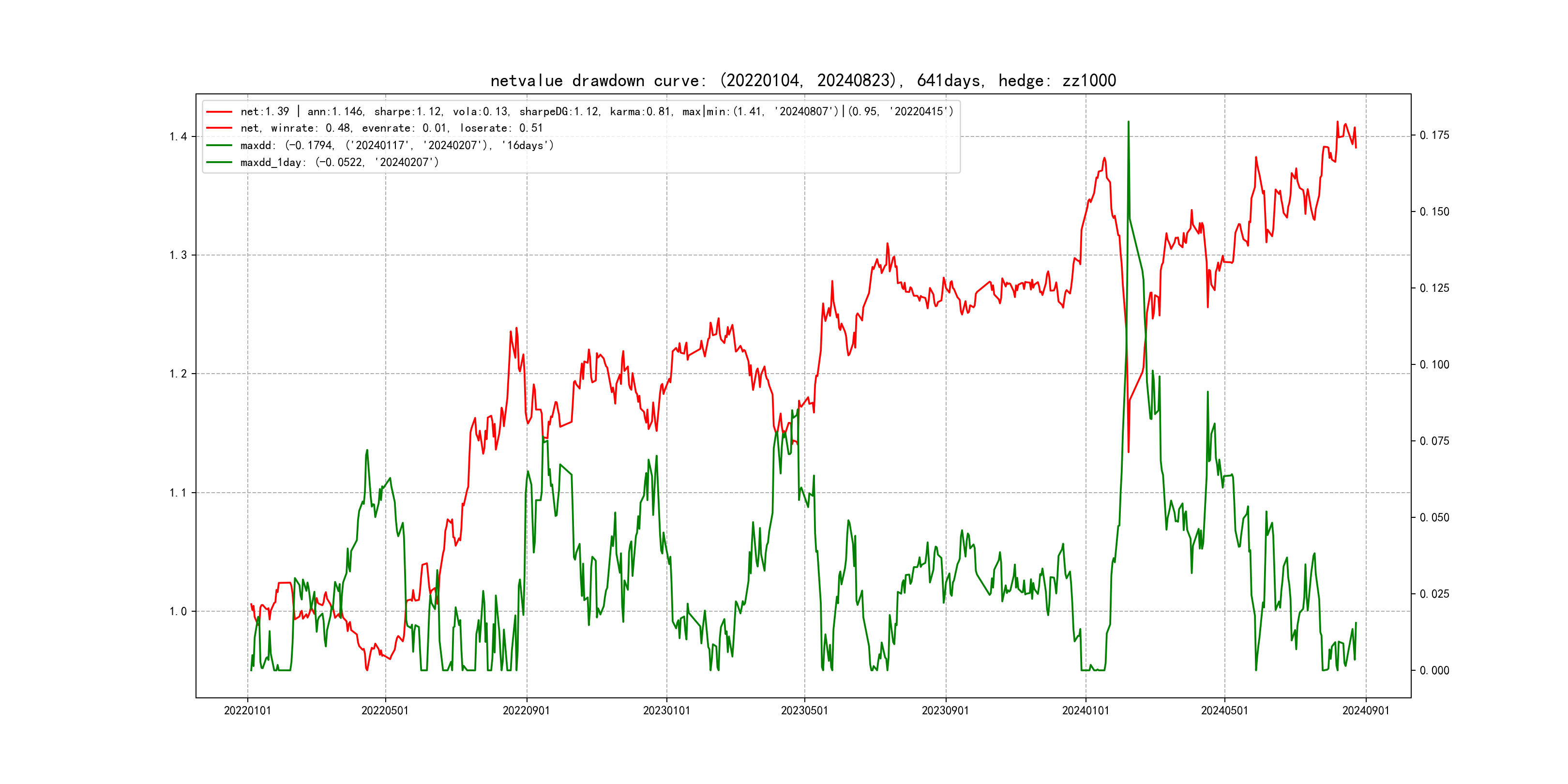The width and height of the screenshot is (1568, 784).
Task: Click the tallest green drawdown spike peak
Action: click(1128, 122)
